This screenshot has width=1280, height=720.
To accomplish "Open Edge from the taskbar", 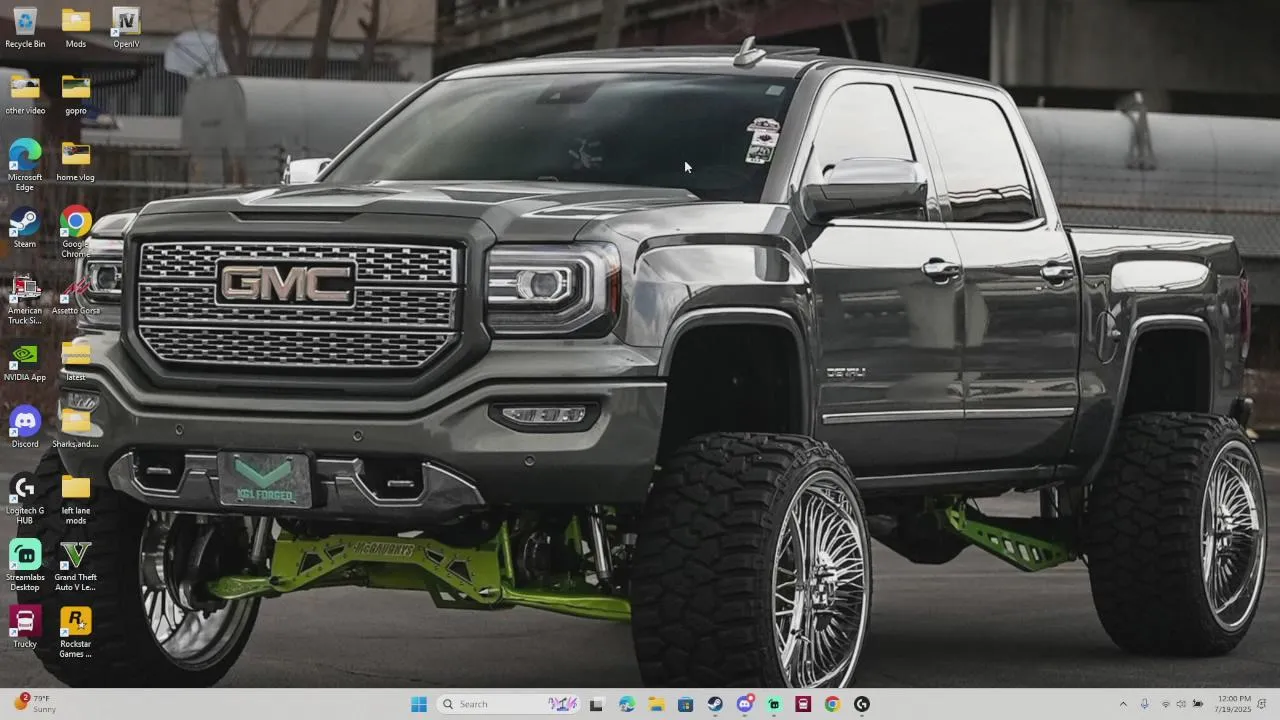I will coord(627,704).
